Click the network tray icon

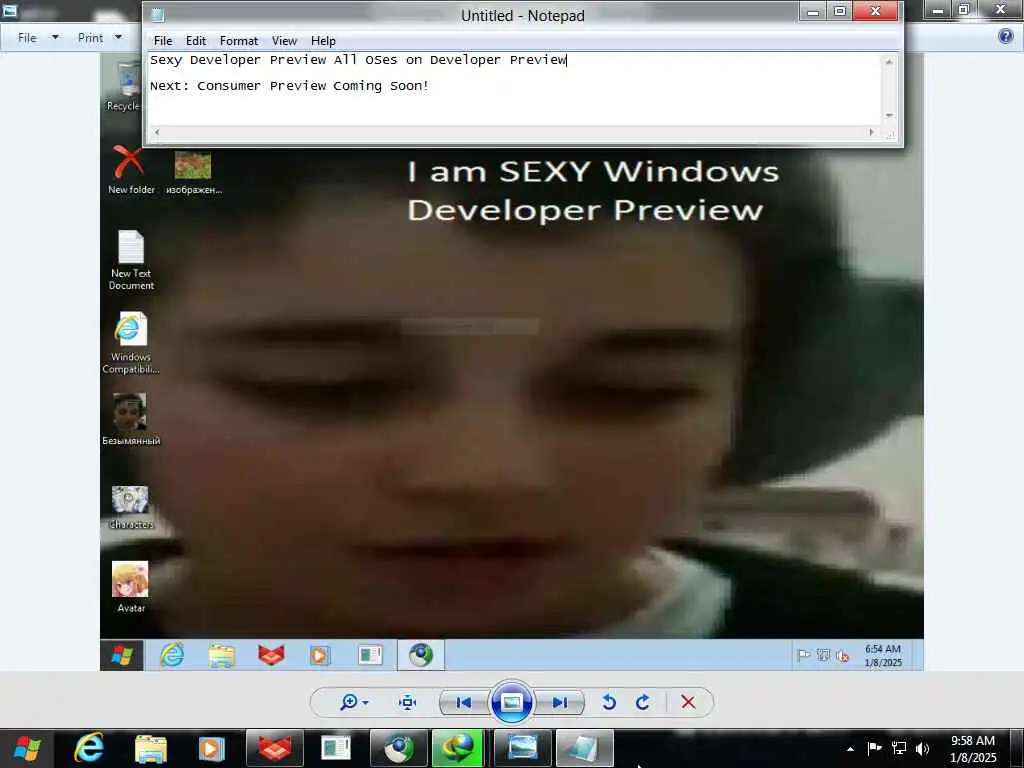[x=899, y=748]
